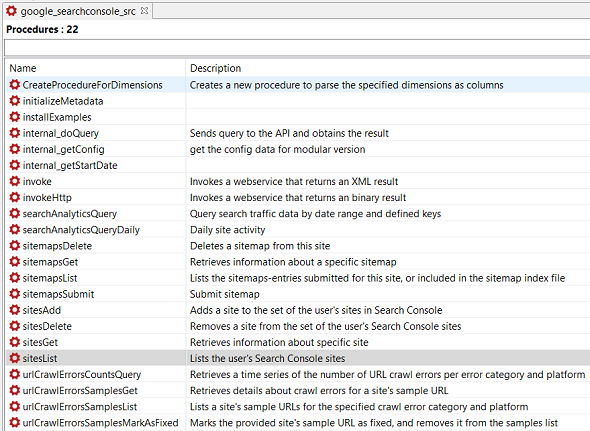Select the sitesDelete procedure name
590x431 pixels.
point(47,326)
